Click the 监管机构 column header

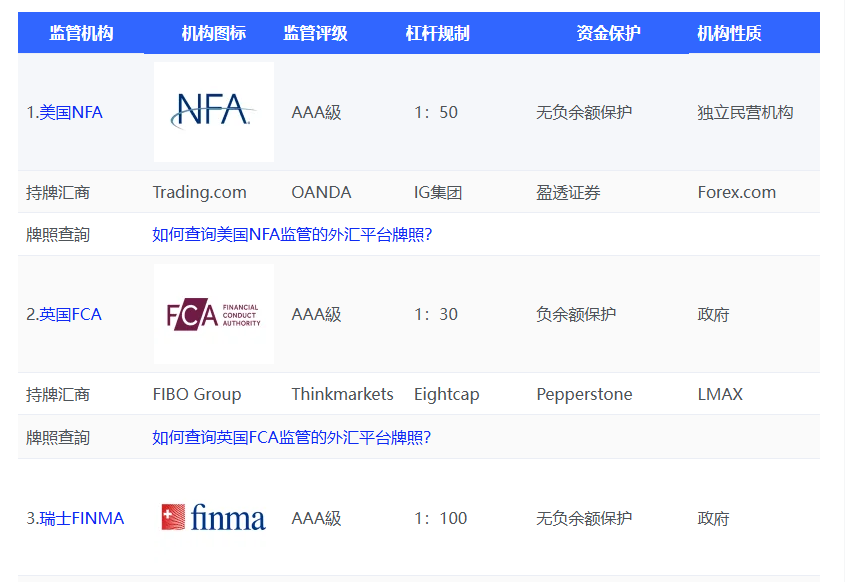81,33
